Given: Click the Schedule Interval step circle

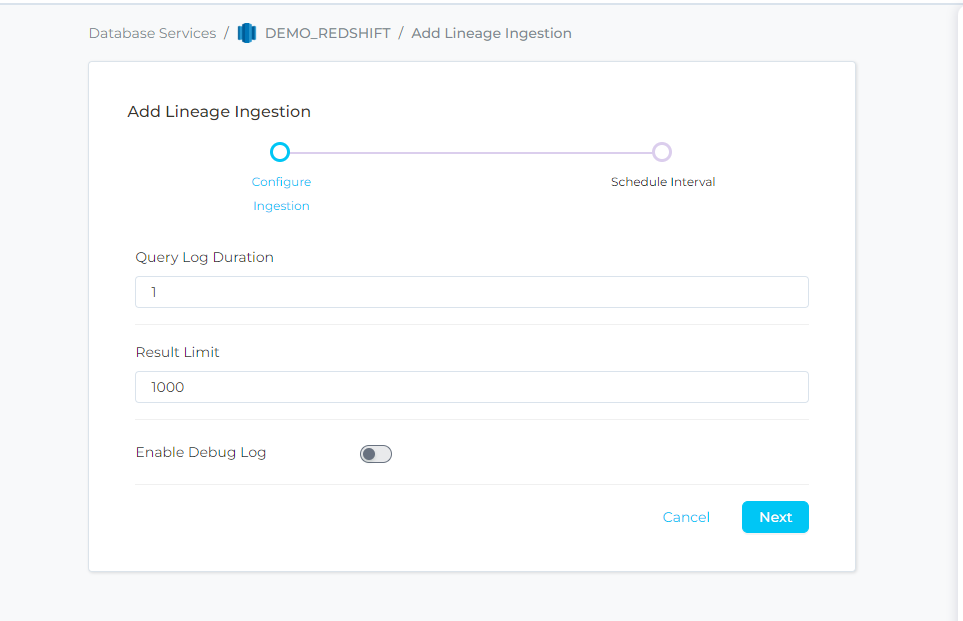Looking at the screenshot, I should pyautogui.click(x=661, y=152).
